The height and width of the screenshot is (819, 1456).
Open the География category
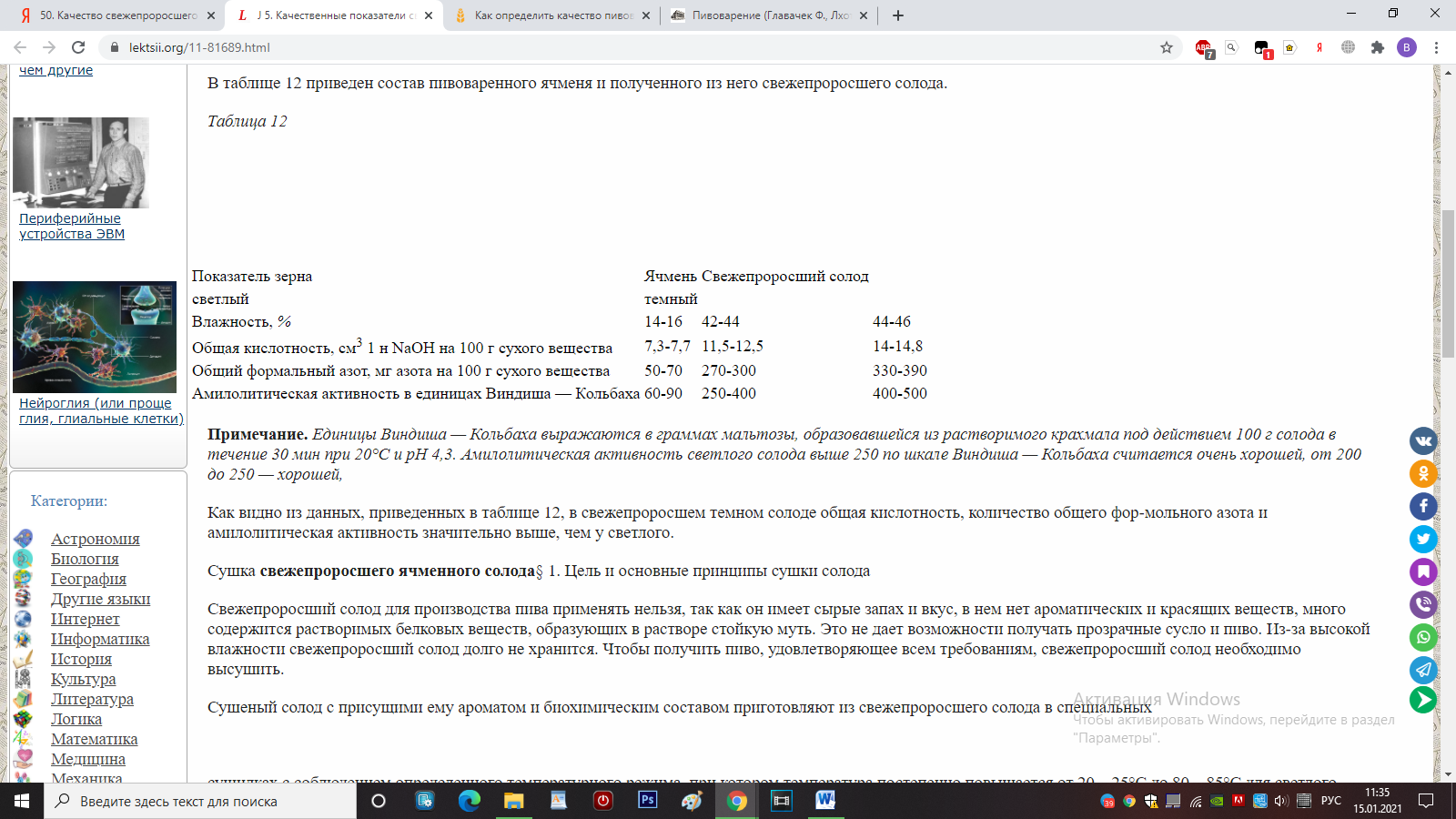[88, 579]
